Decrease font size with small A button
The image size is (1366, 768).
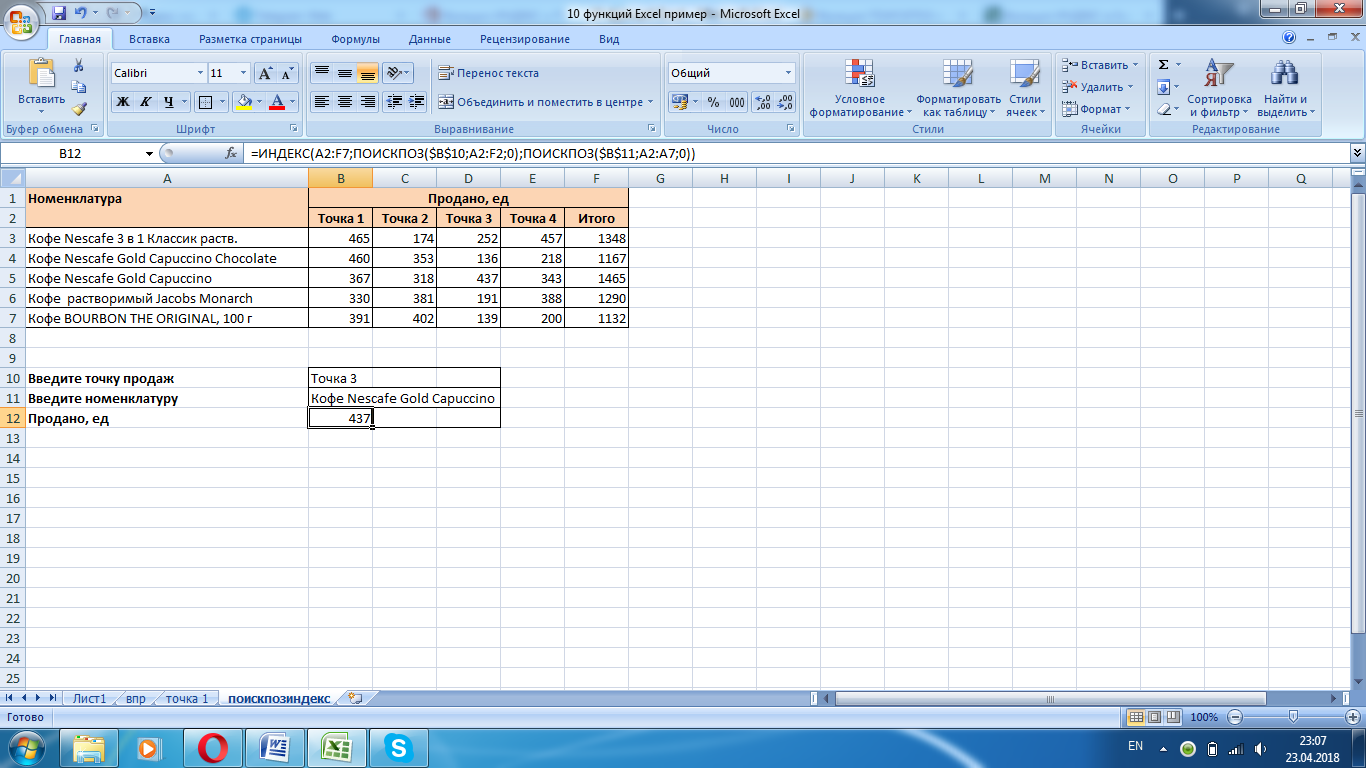(x=288, y=73)
